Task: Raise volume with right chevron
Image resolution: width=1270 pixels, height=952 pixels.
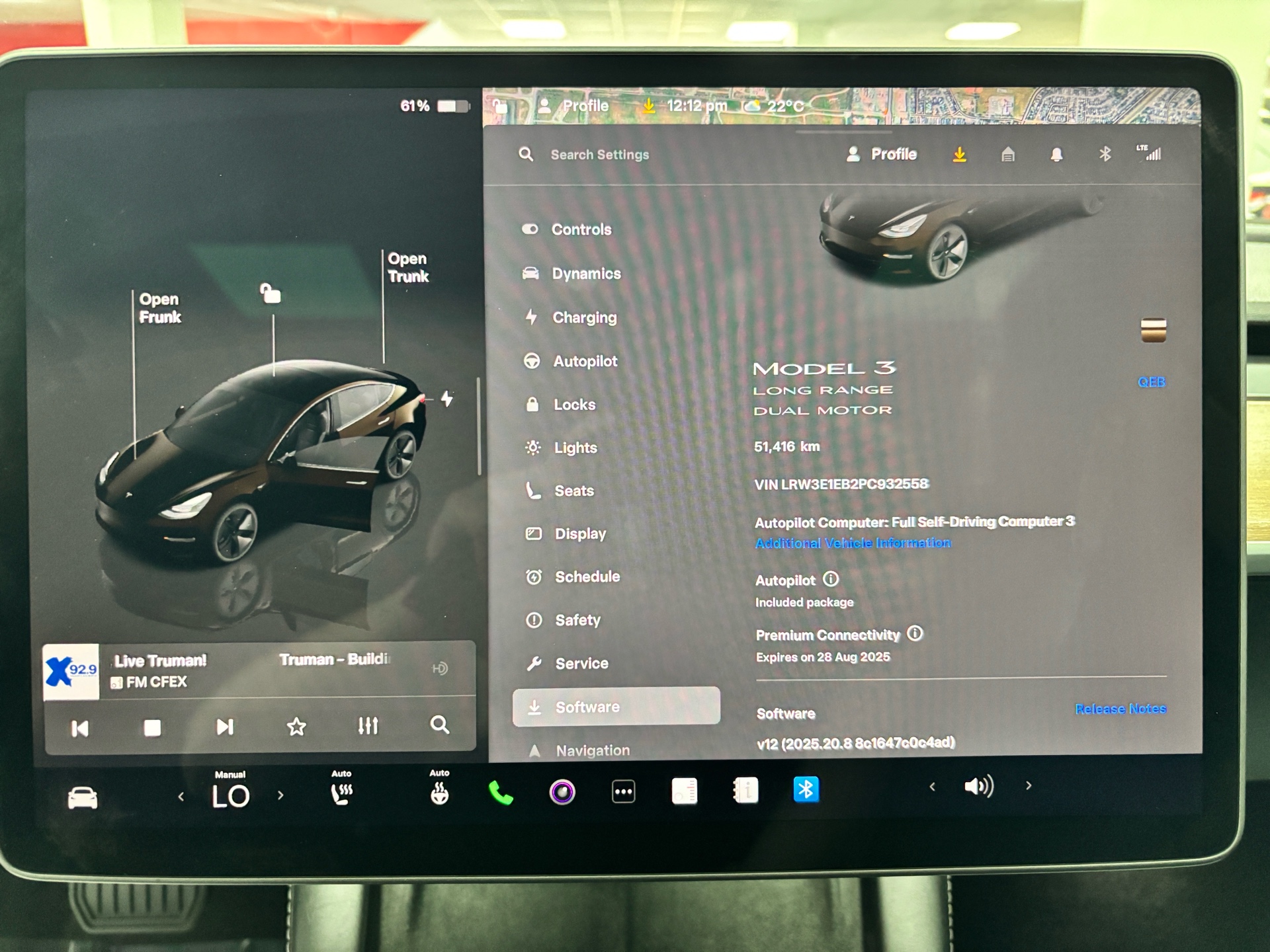Action: [1029, 785]
